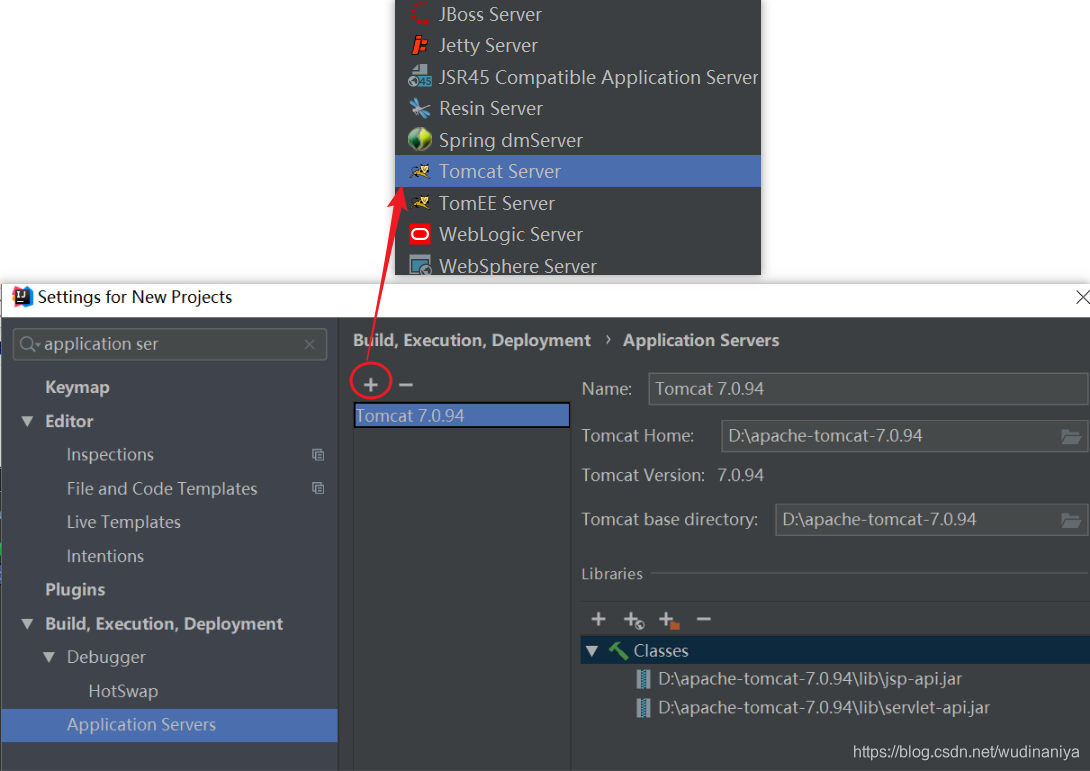Viewport: 1090px width, 771px height.
Task: Click the copy icon next to Inspections
Action: [318, 455]
